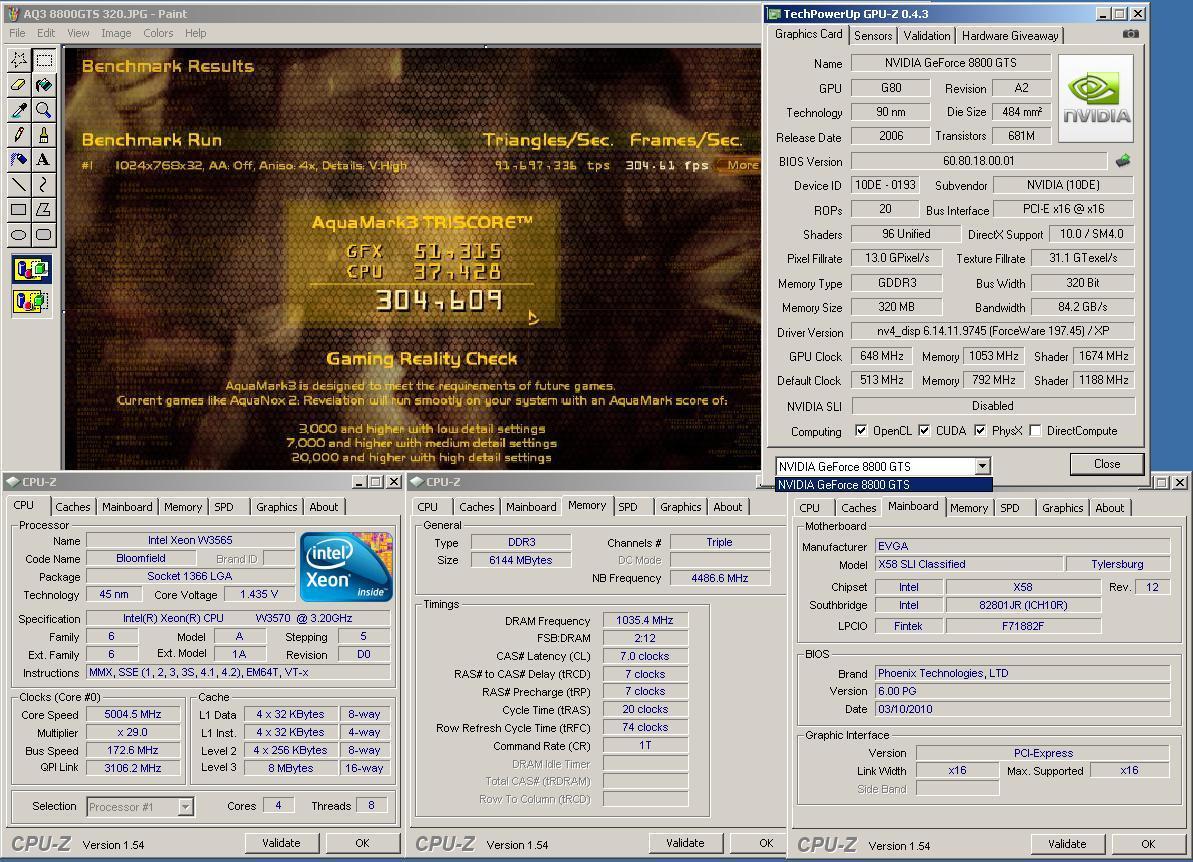Click the GPU-Z title bar icon

click(x=774, y=14)
